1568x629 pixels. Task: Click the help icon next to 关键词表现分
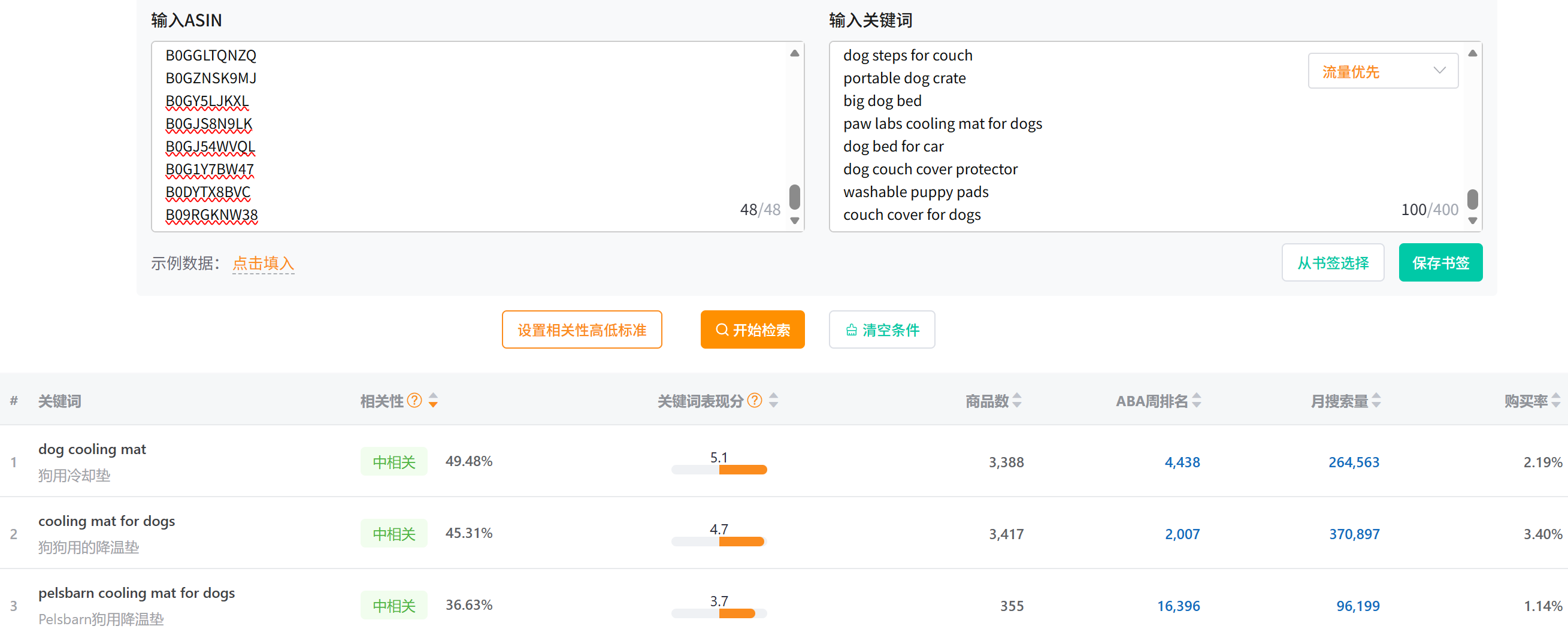coord(754,400)
